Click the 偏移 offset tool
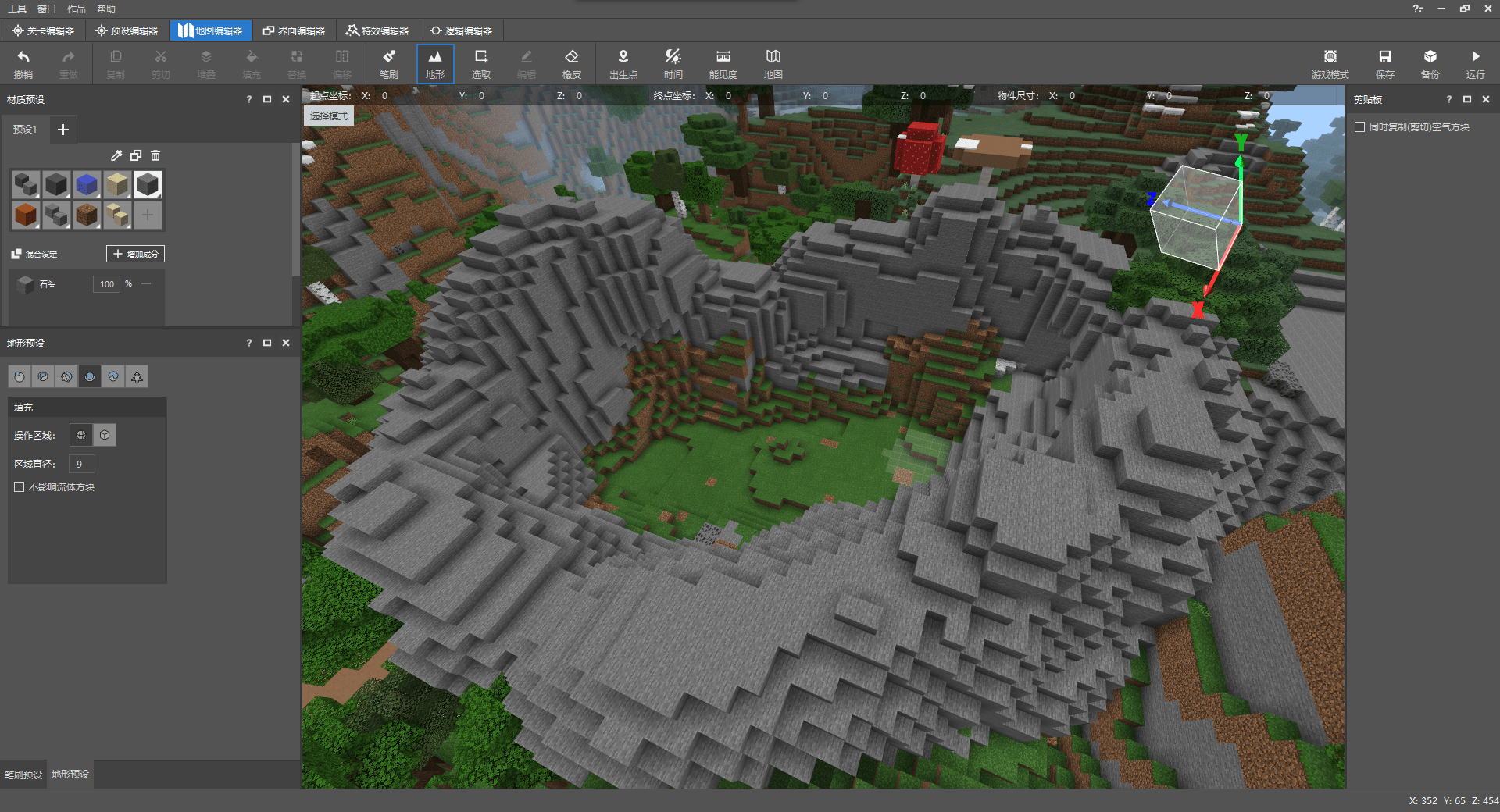 [342, 64]
